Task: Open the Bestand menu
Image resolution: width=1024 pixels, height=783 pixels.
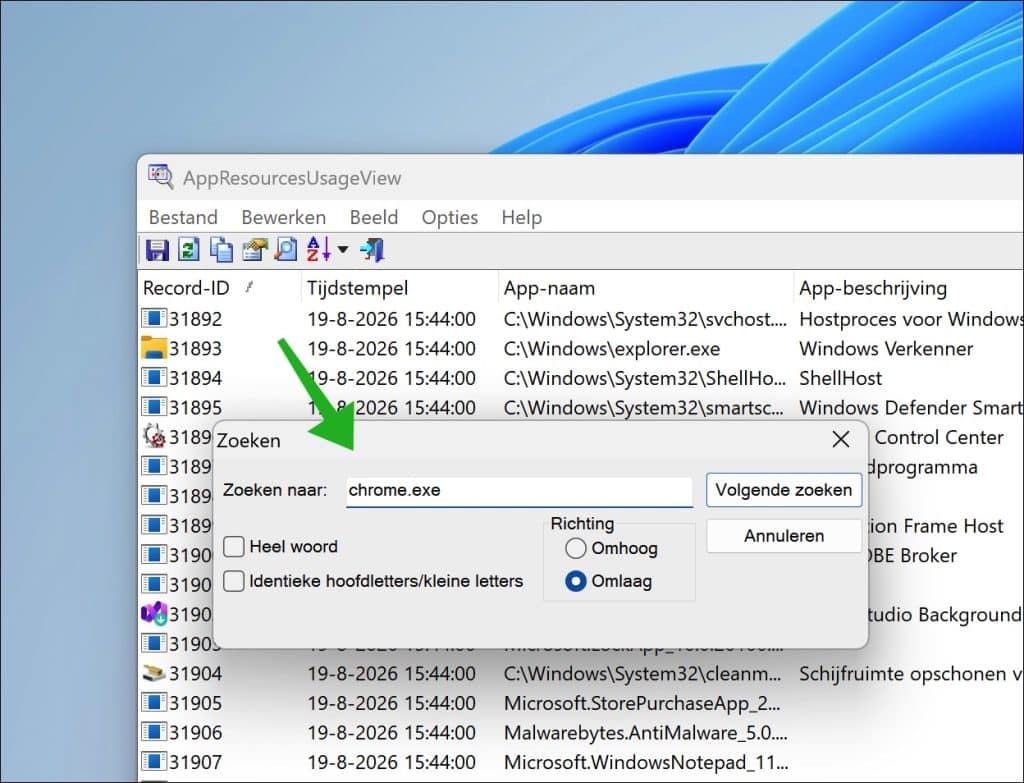Action: pyautogui.click(x=184, y=217)
